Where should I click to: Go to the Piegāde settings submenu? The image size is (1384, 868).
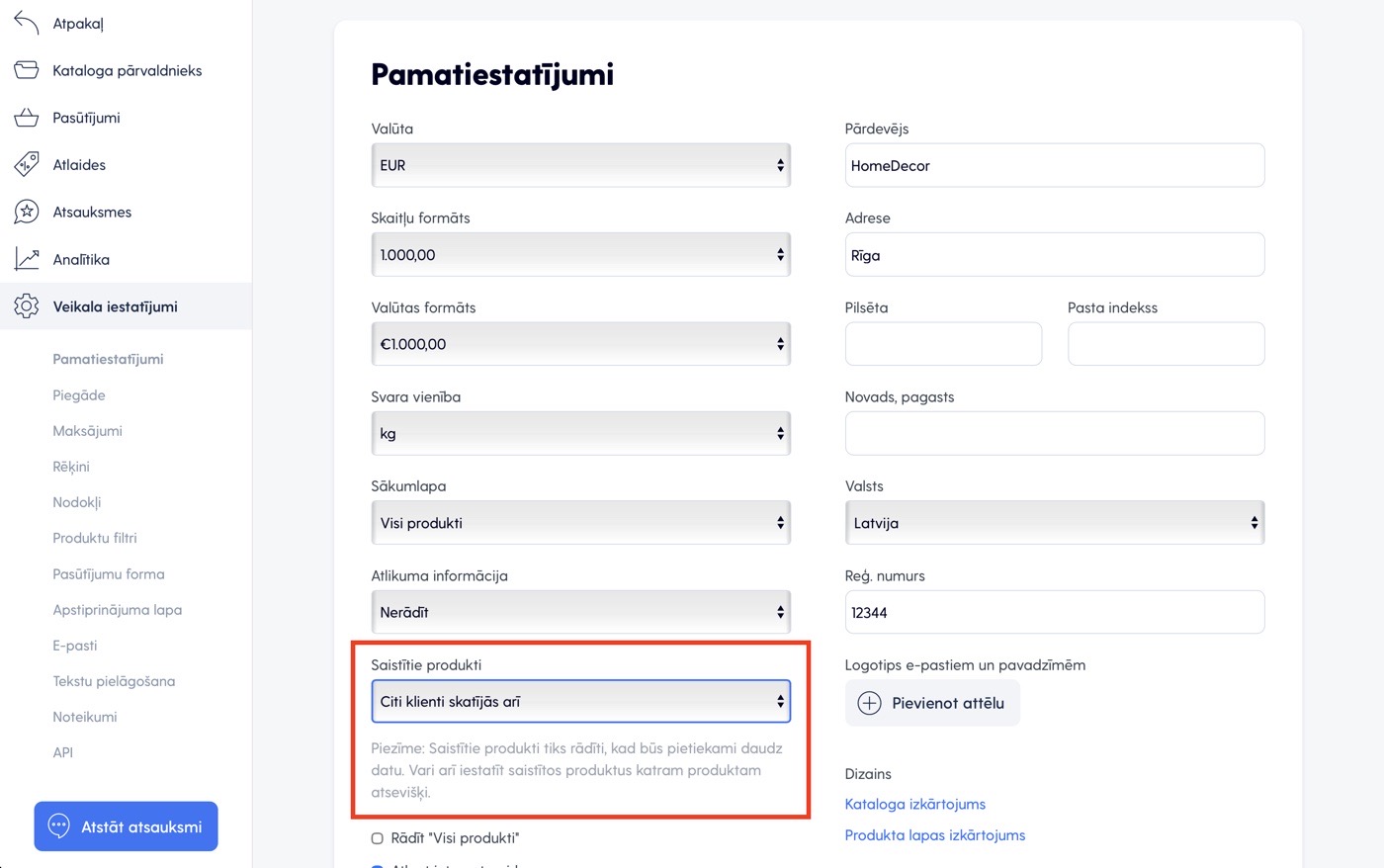pyautogui.click(x=79, y=395)
